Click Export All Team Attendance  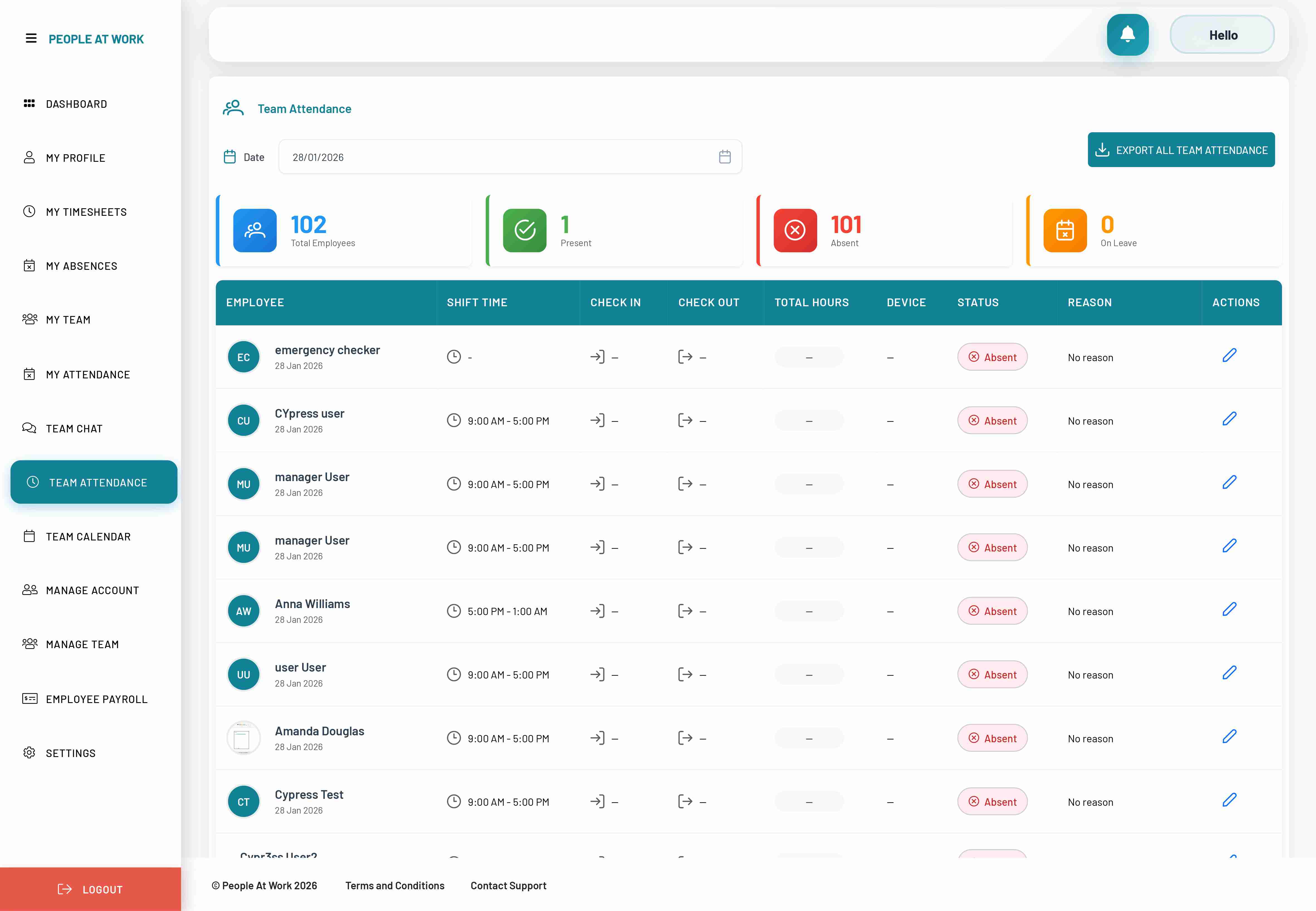point(1181,150)
